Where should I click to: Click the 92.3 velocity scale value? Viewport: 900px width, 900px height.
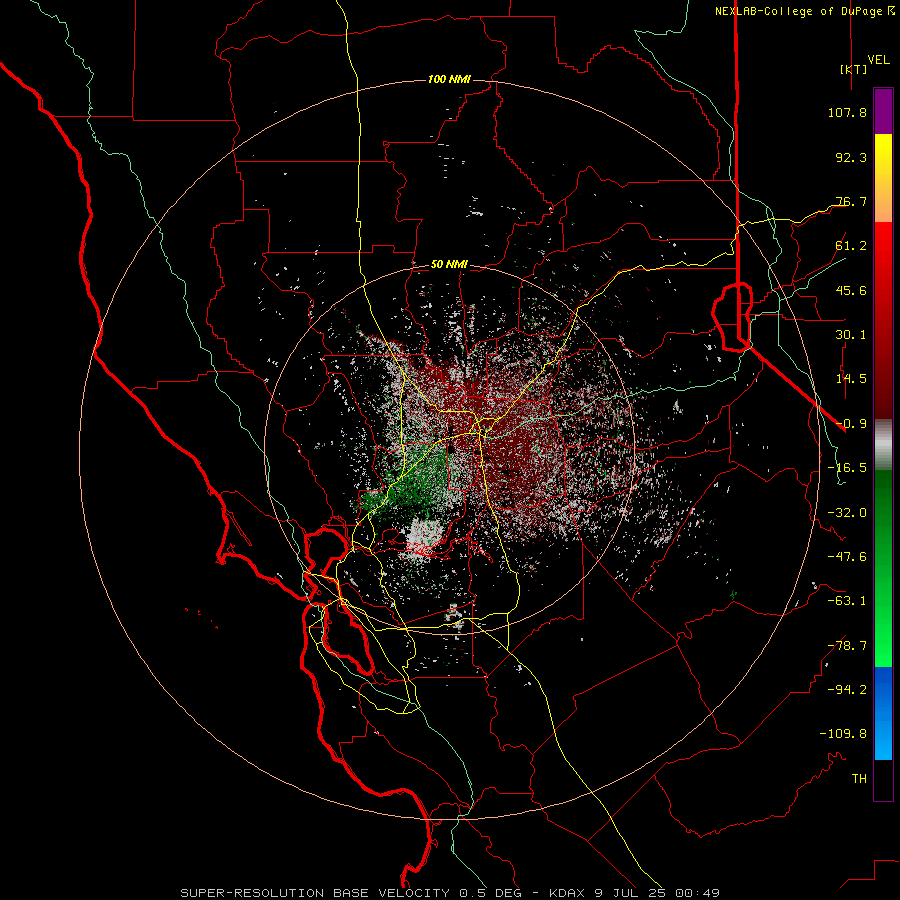point(851,157)
